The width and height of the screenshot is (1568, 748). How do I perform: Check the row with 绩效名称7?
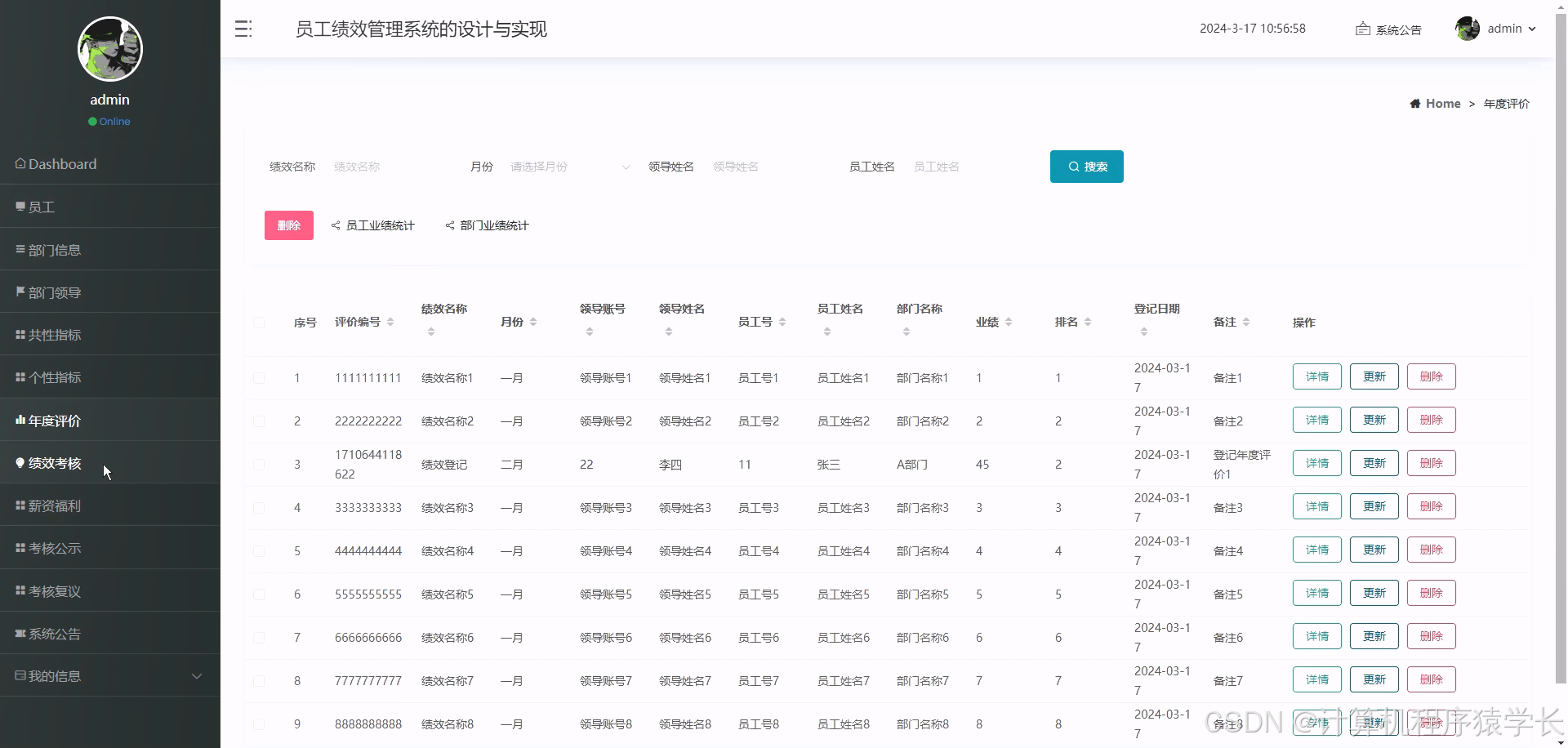[259, 681]
